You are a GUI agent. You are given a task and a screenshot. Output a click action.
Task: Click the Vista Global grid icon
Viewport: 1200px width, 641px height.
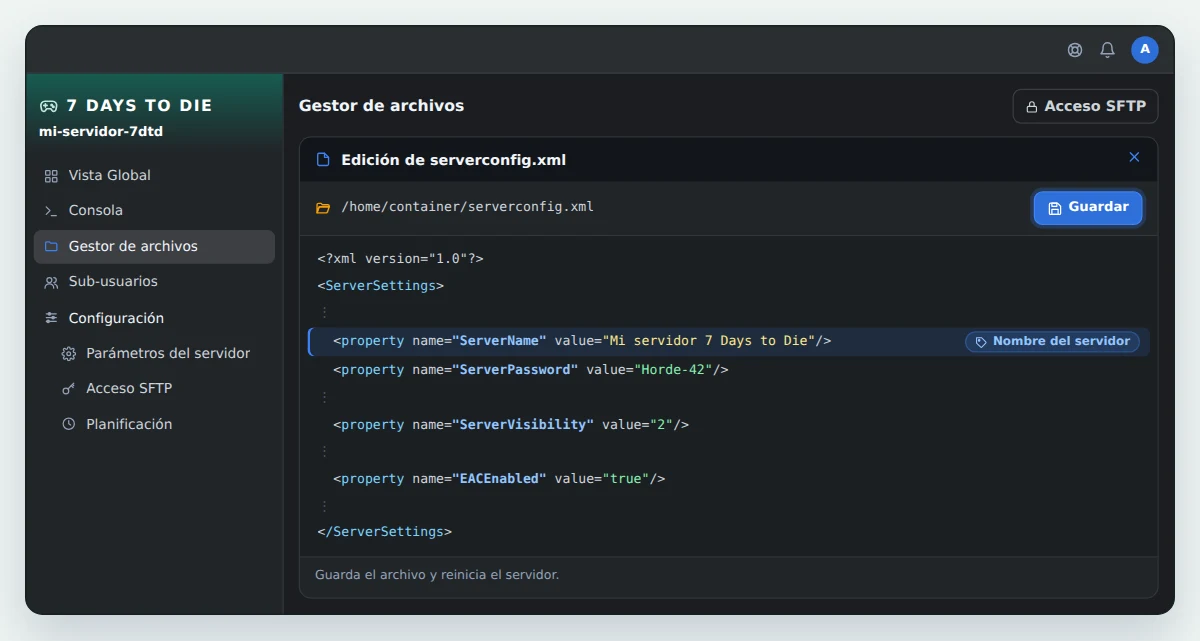click(51, 176)
